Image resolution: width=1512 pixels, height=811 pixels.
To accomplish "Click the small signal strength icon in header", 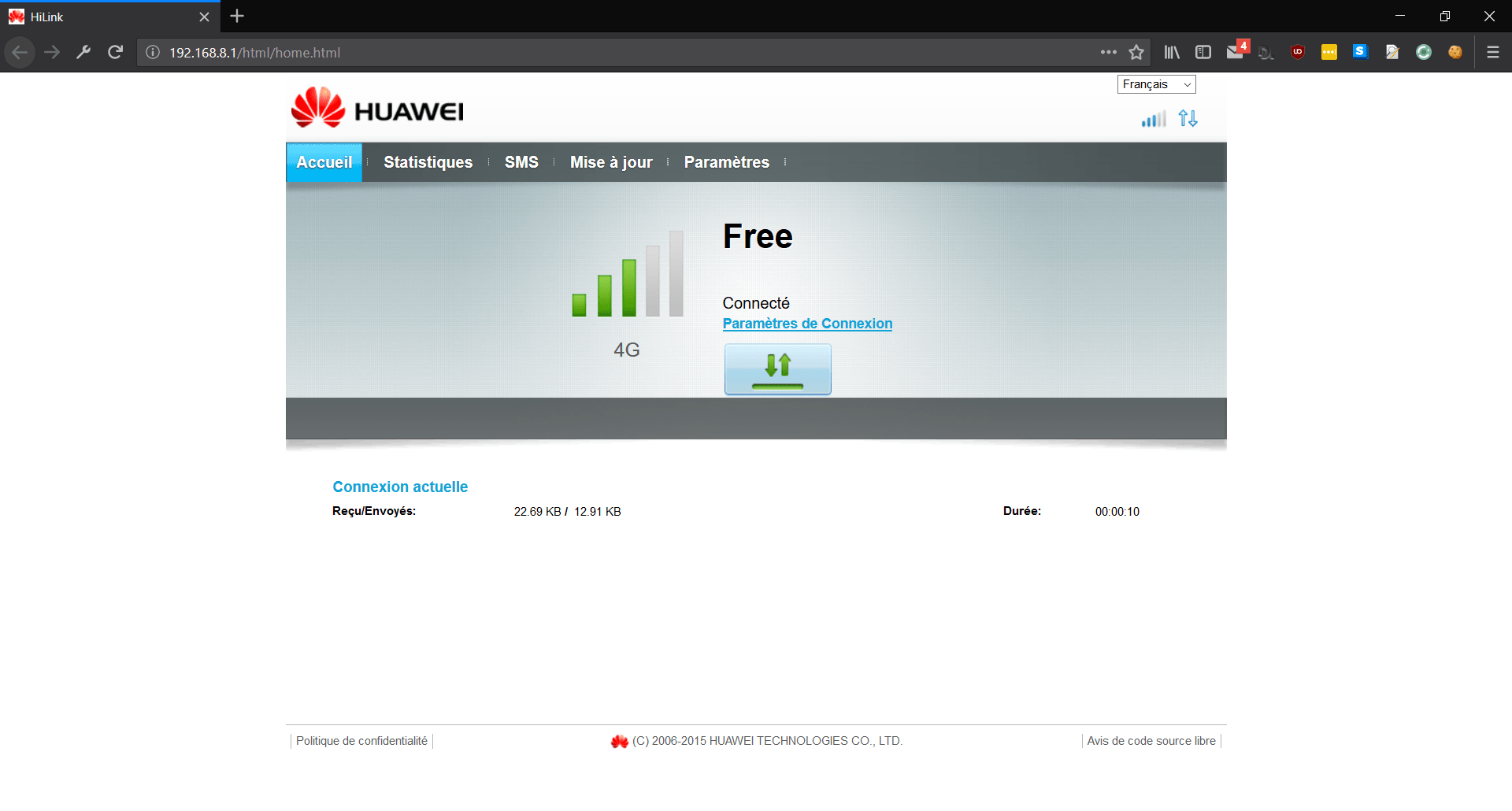I will (1154, 119).
